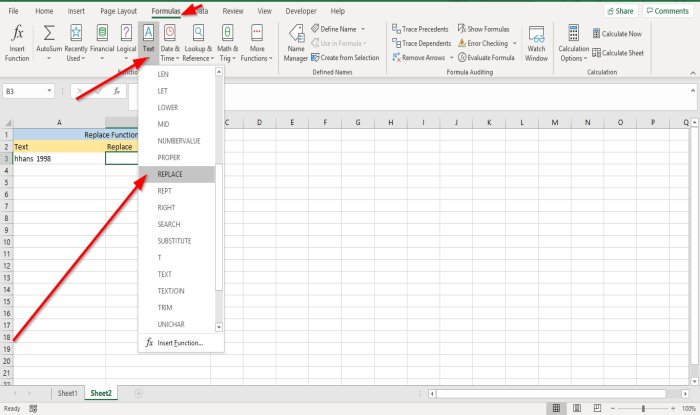The image size is (700, 415).
Task: Open the Name Box dropdown
Action: click(x=49, y=91)
